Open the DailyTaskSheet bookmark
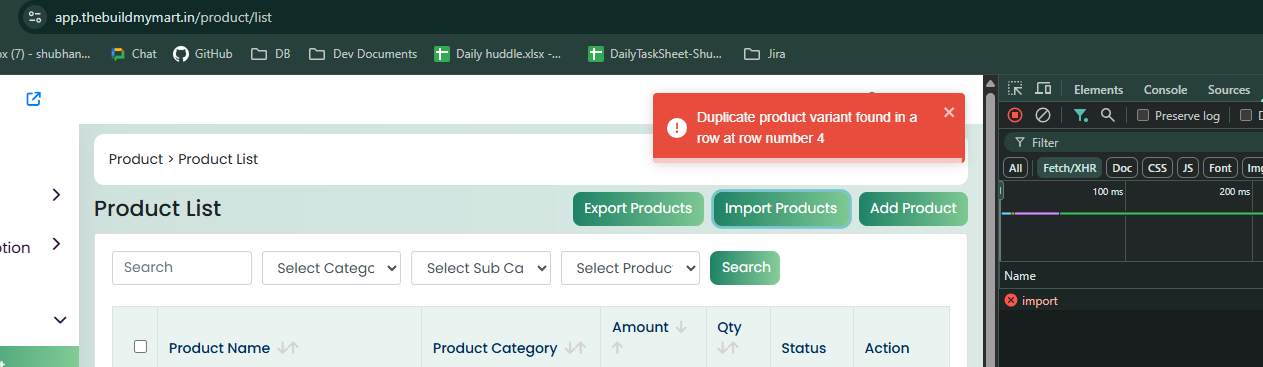This screenshot has height=367, width=1263. click(654, 54)
